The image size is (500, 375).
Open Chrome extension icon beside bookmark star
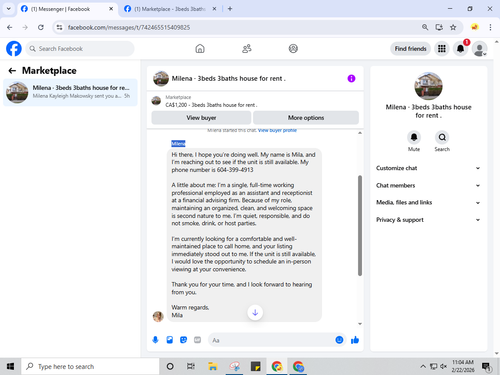475,27
